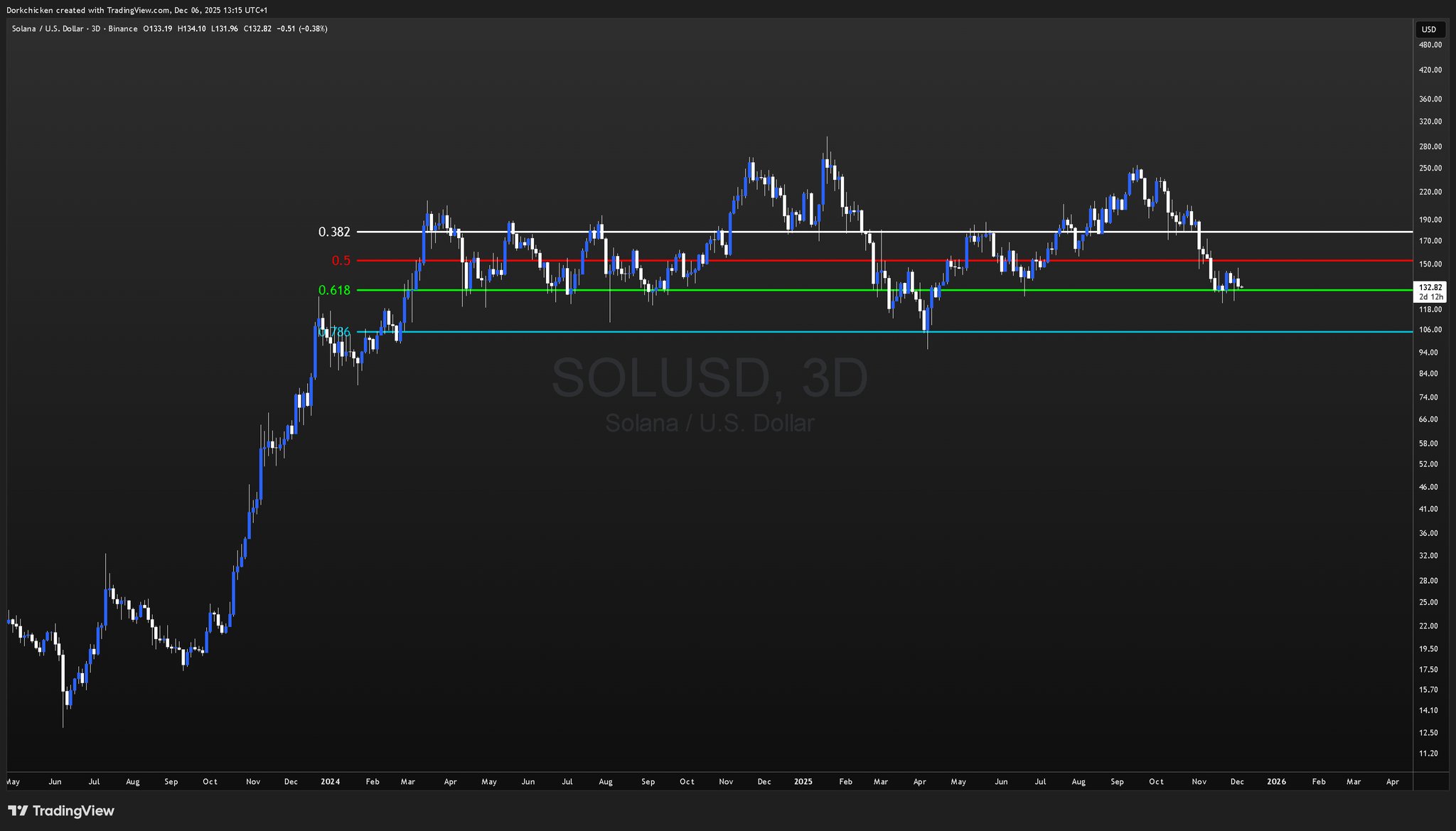Screen dimensions: 1456x831
Task: Select the red 0.5 Fibonacci label
Action: pos(341,261)
